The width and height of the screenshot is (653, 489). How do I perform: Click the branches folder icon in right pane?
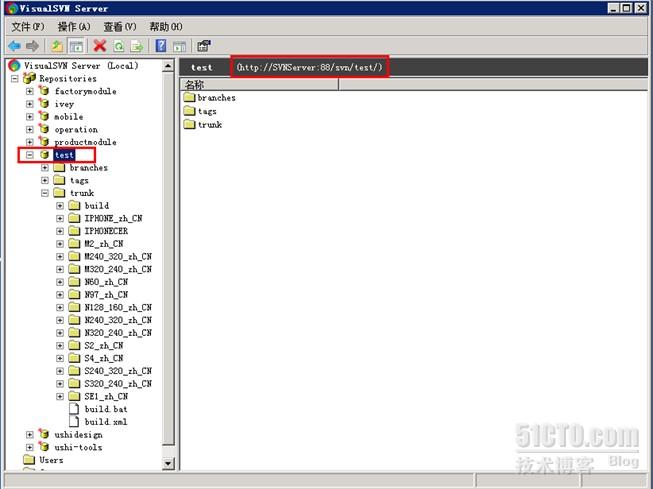[189, 97]
